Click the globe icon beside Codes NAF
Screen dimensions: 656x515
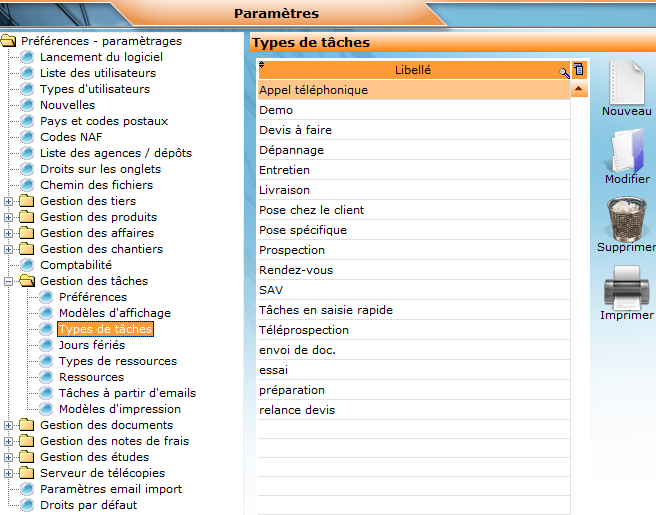pos(27,137)
